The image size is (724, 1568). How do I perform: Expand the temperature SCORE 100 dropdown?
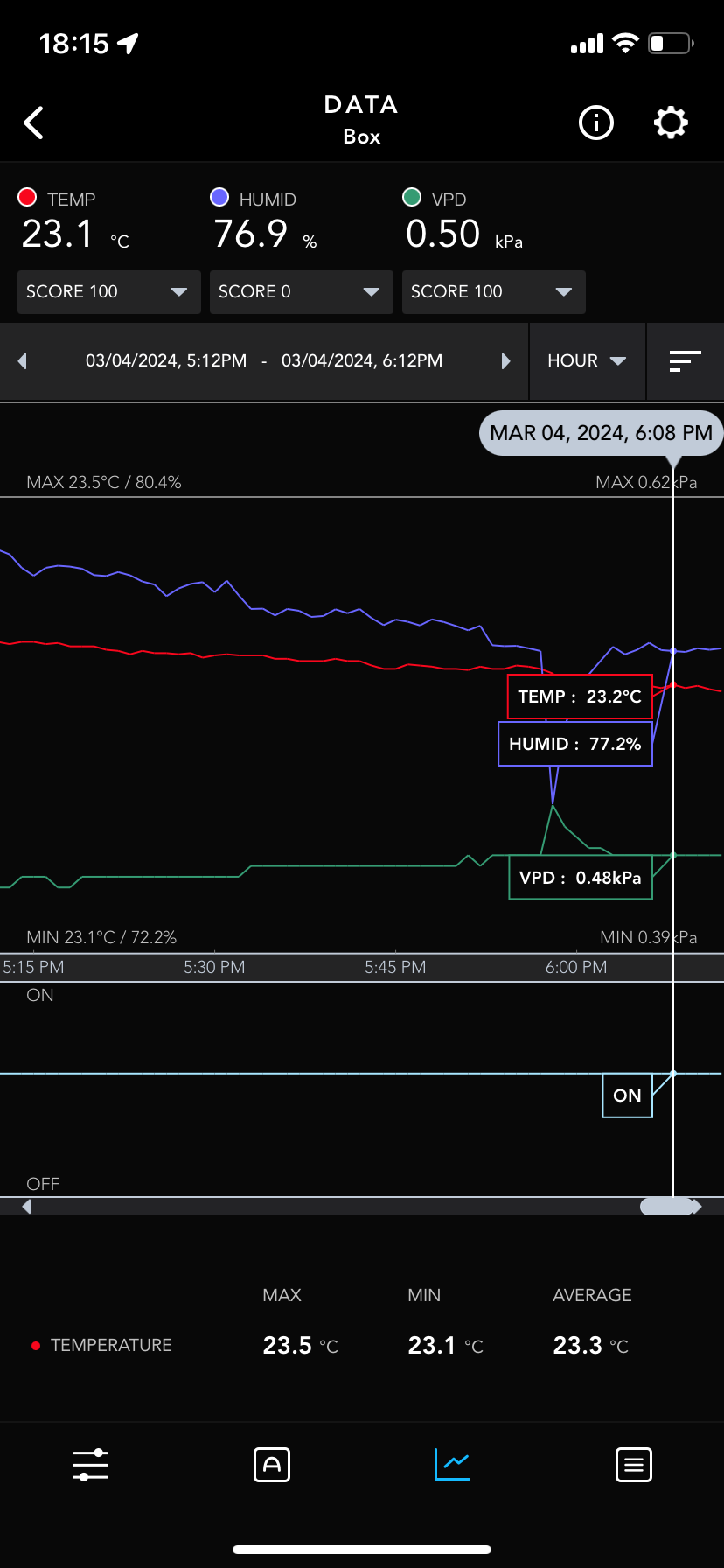(x=108, y=292)
